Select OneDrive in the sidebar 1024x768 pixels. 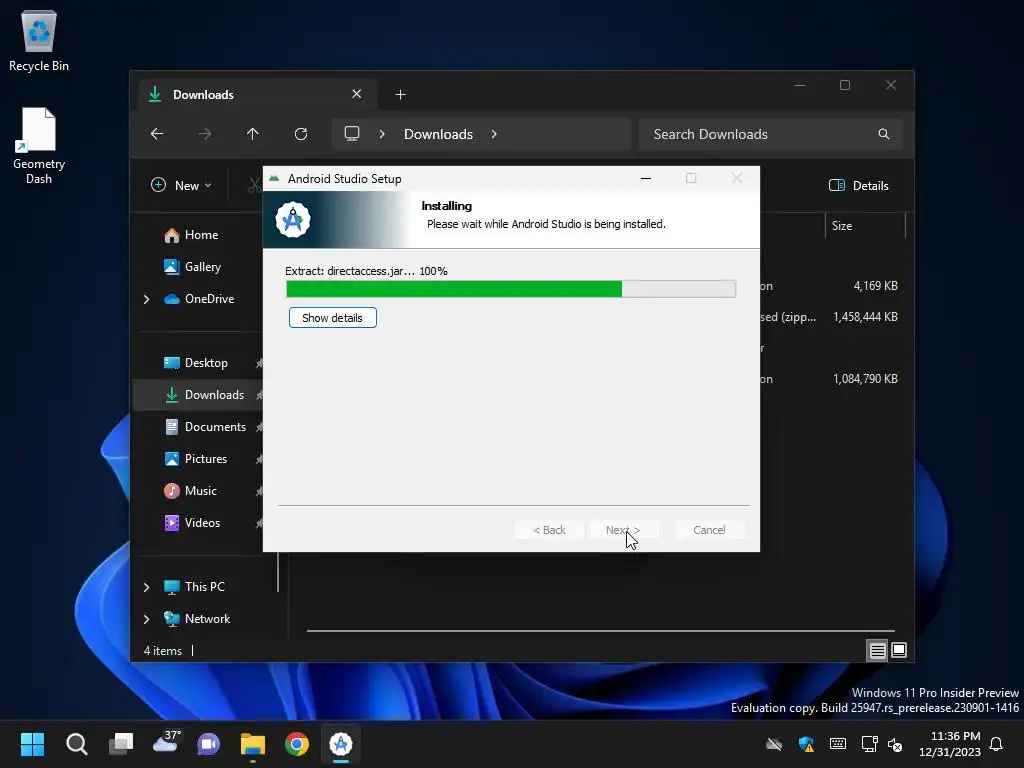click(199, 299)
